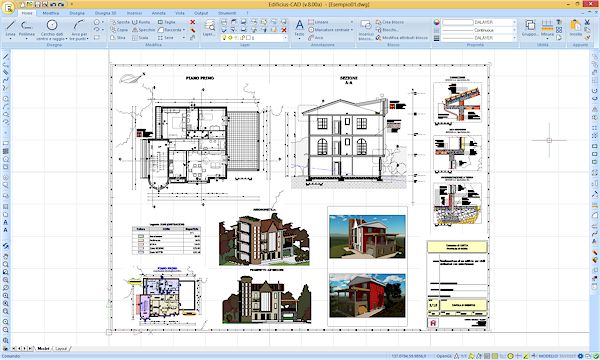Image resolution: width=600 pixels, height=360 pixels.
Task: Select the Linea drawing tool
Action: tap(10, 28)
